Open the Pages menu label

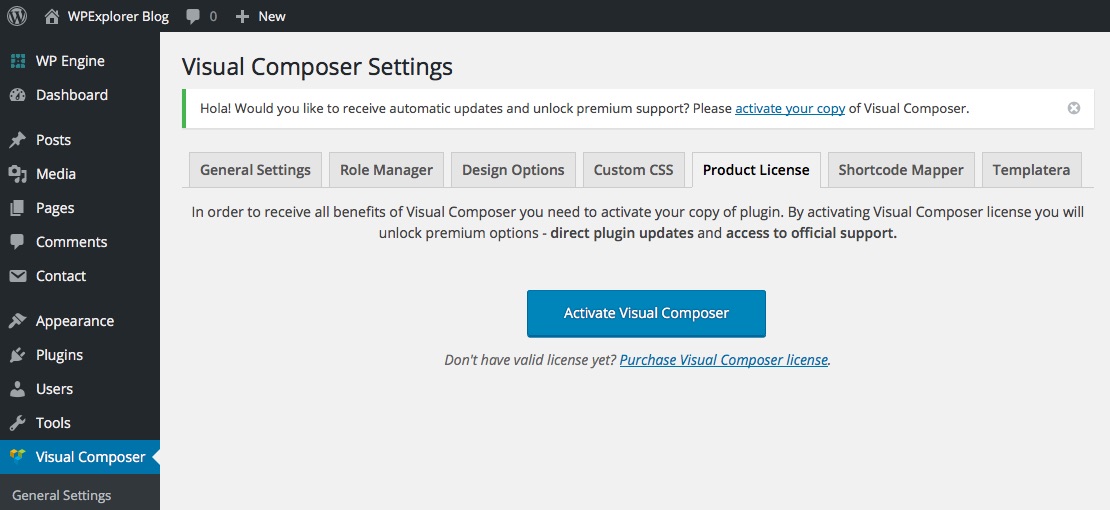[x=55, y=208]
